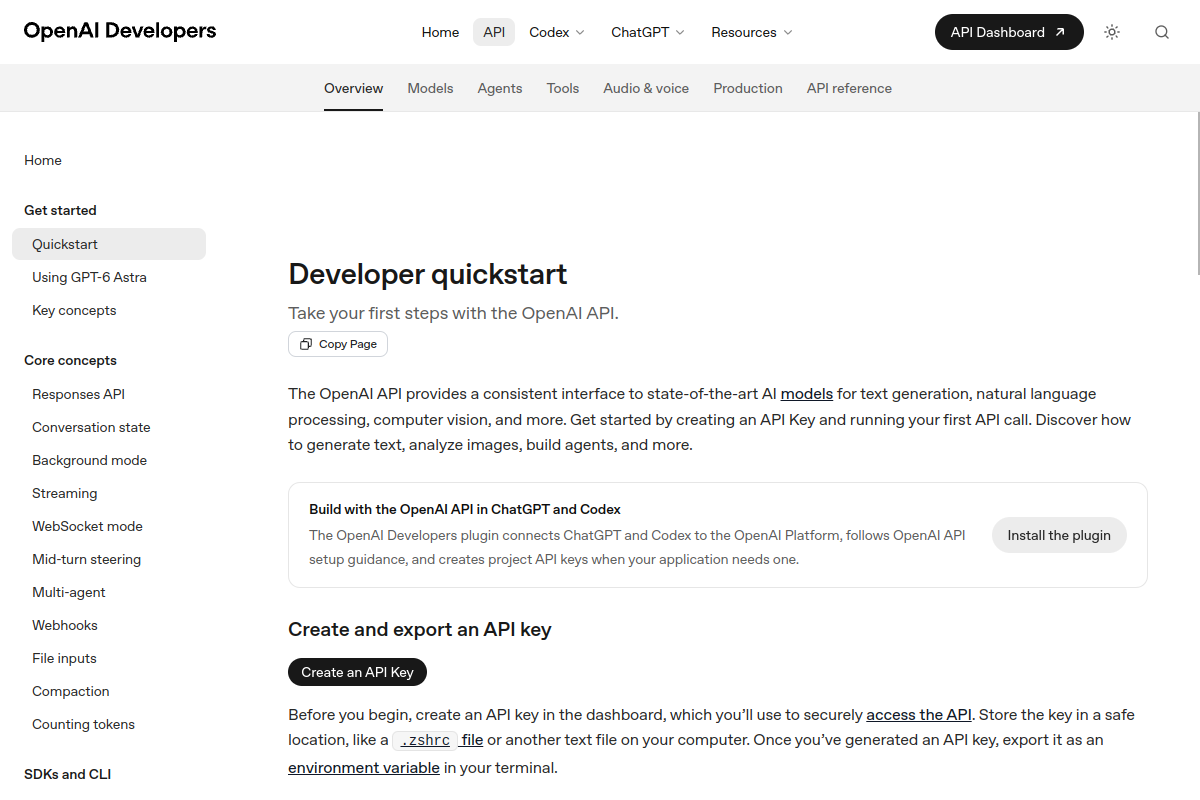
Task: Click the Get started section heading
Action: [x=60, y=210]
